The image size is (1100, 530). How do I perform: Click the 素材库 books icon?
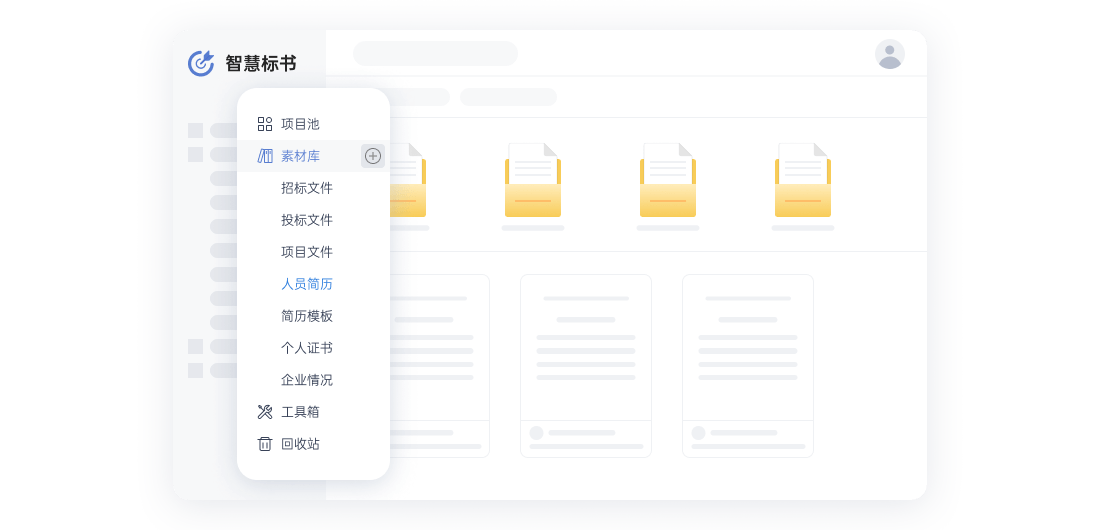tap(264, 156)
